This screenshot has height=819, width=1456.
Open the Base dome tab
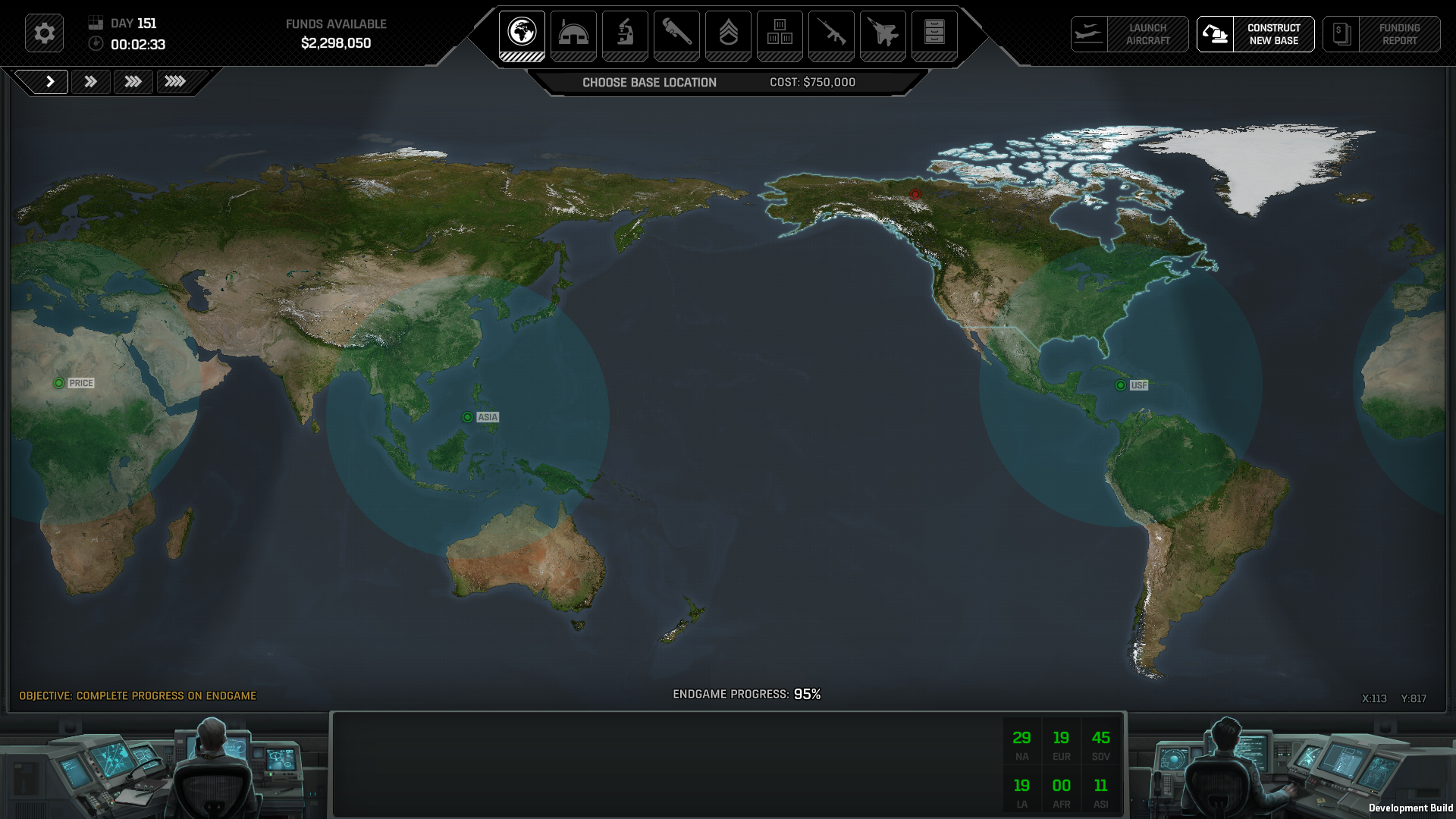[x=573, y=36]
